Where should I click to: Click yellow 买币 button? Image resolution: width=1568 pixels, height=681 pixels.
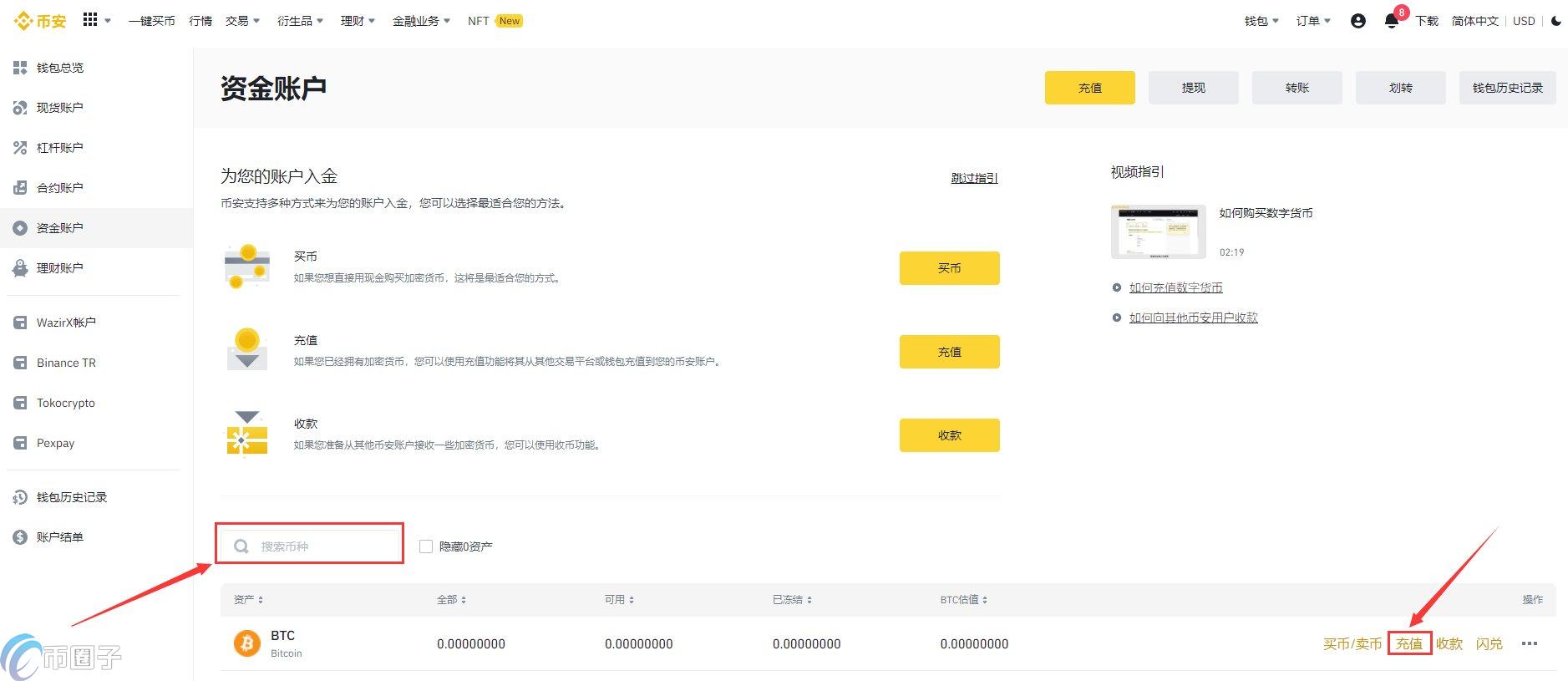point(950,268)
